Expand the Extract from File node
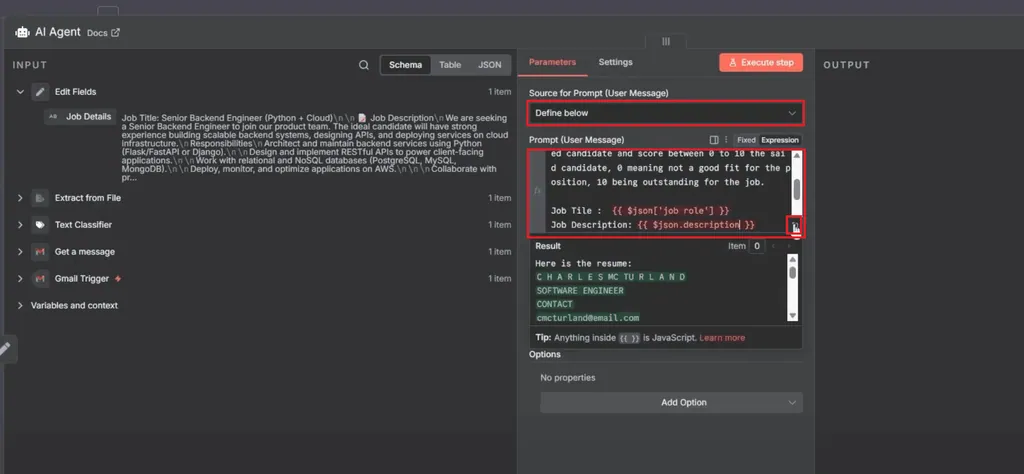 pos(20,198)
